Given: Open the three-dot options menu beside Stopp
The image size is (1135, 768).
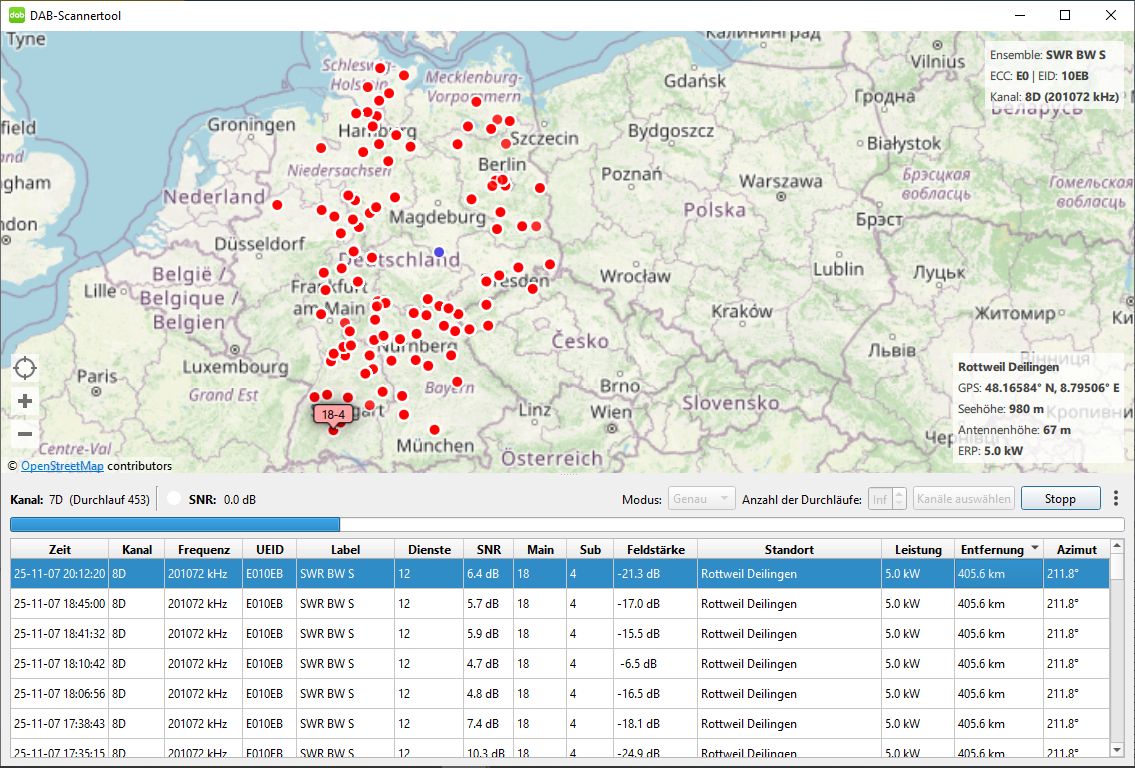Looking at the screenshot, I should click(x=1116, y=498).
